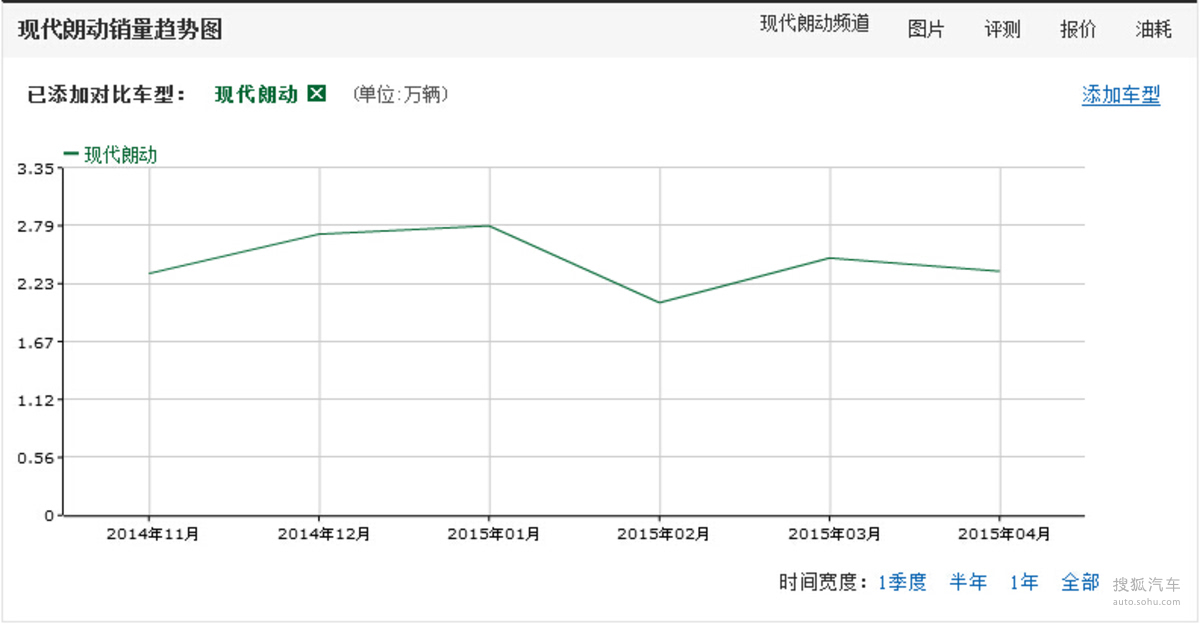Screen dimensions: 1200x624
Task: Set time range to 1年
Action: click(x=1023, y=582)
